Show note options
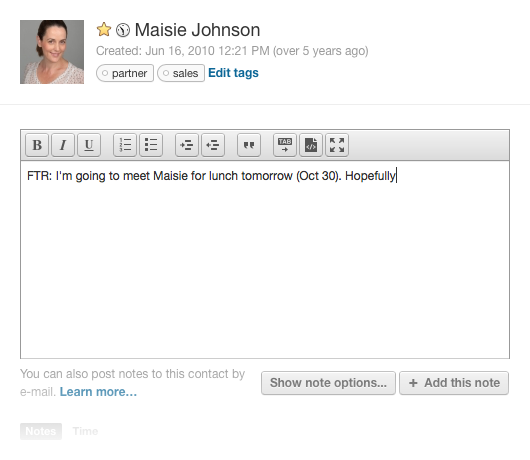The image size is (530, 460). (x=328, y=383)
